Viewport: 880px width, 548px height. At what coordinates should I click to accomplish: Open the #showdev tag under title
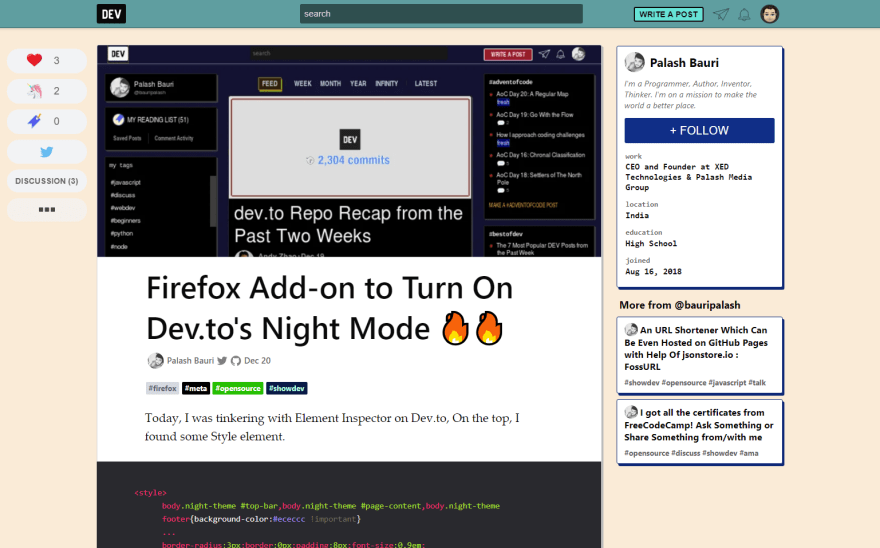[x=287, y=388]
